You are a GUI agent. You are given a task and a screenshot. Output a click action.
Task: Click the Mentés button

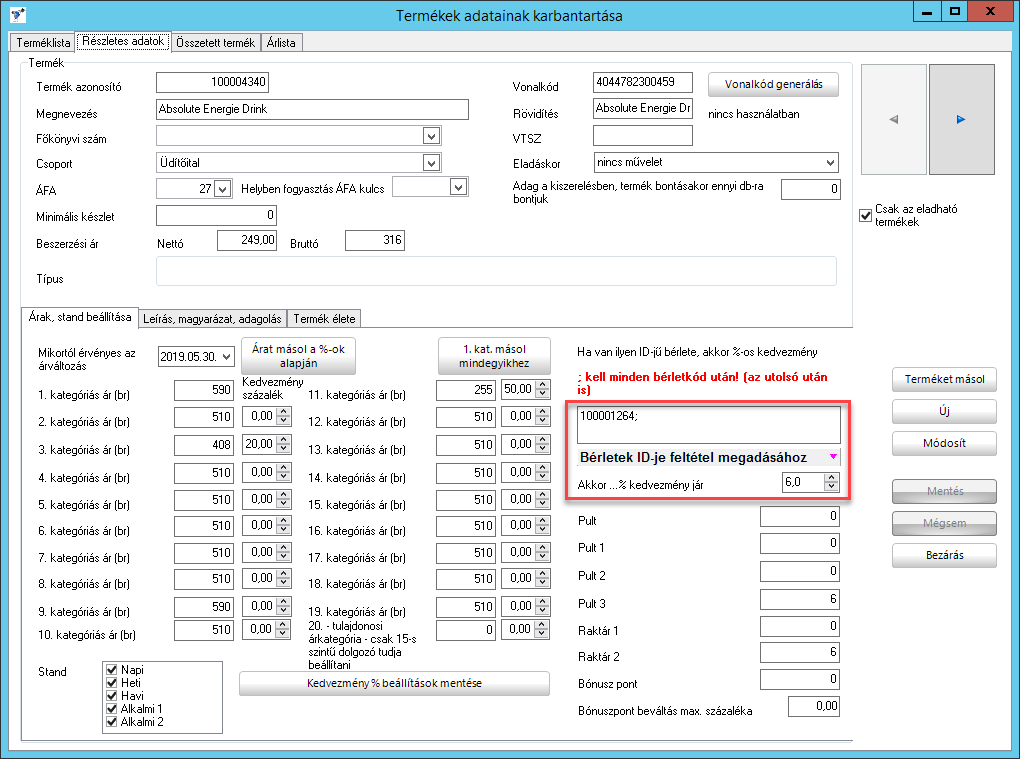(945, 492)
